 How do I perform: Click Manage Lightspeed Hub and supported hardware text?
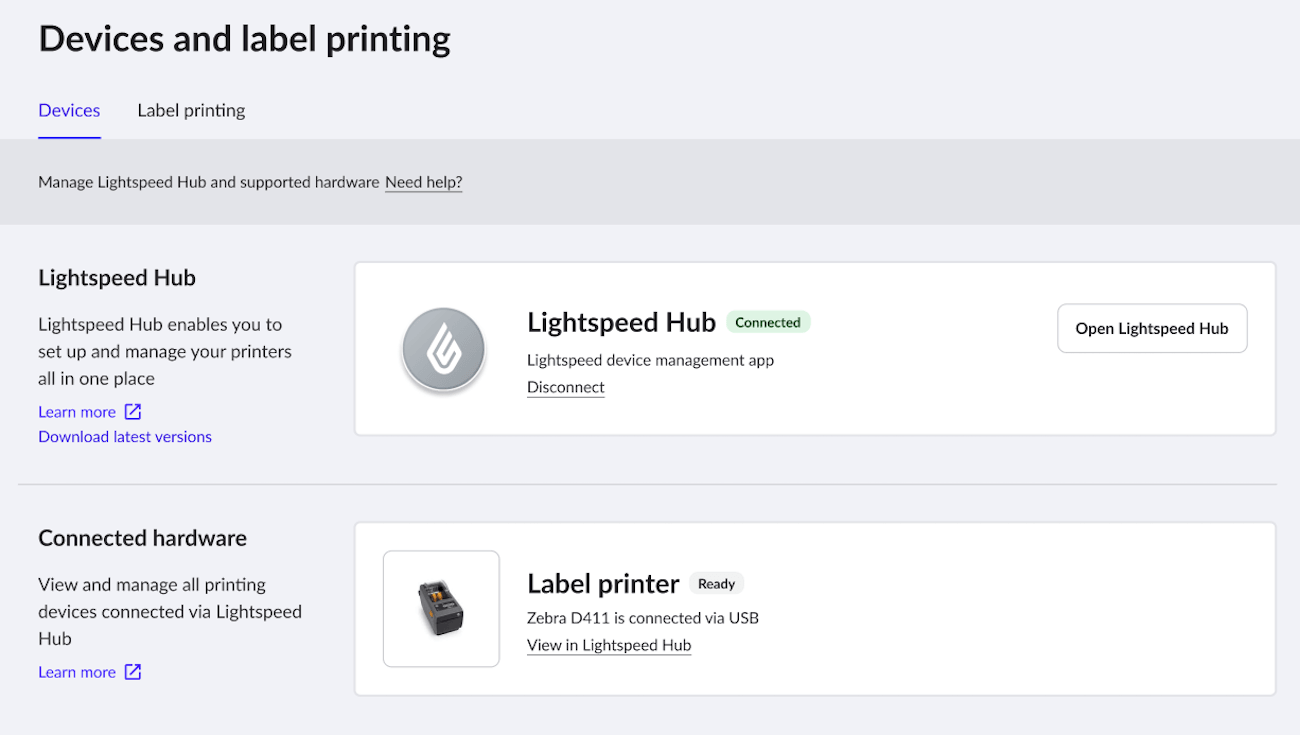(x=209, y=182)
